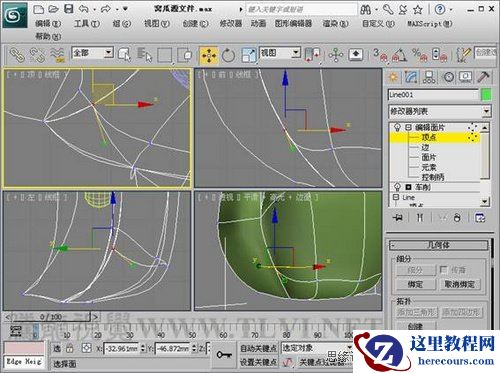Open the reference coordinate dropdown showing 视图
The height and width of the screenshot is (373, 500).
click(x=280, y=53)
